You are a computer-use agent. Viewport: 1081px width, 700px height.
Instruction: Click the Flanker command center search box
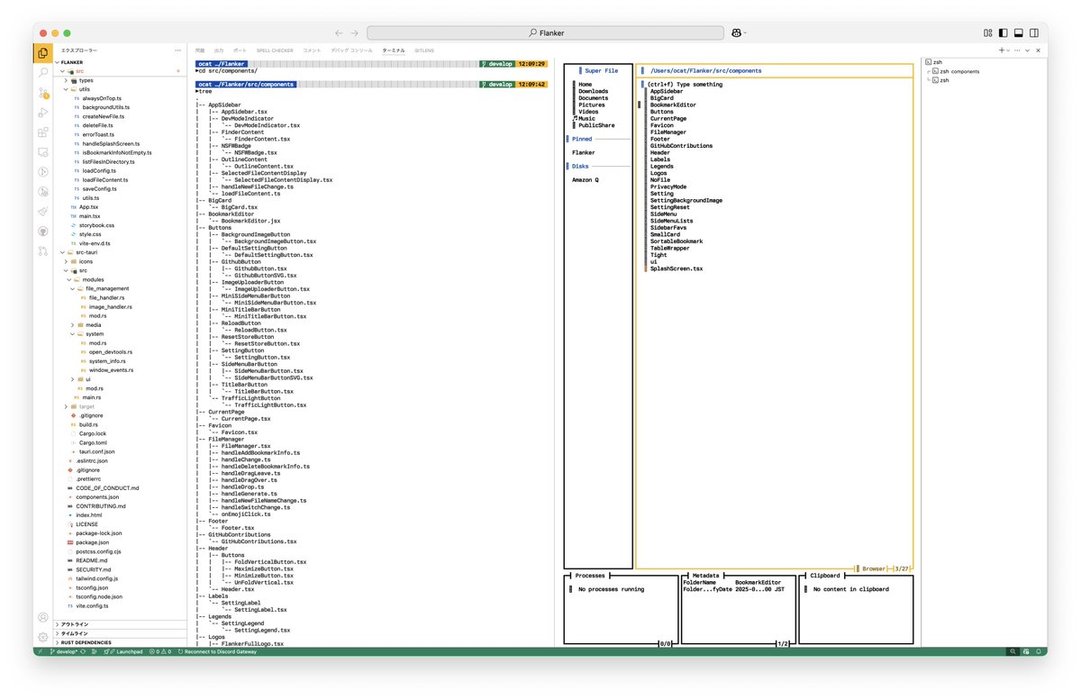546,33
